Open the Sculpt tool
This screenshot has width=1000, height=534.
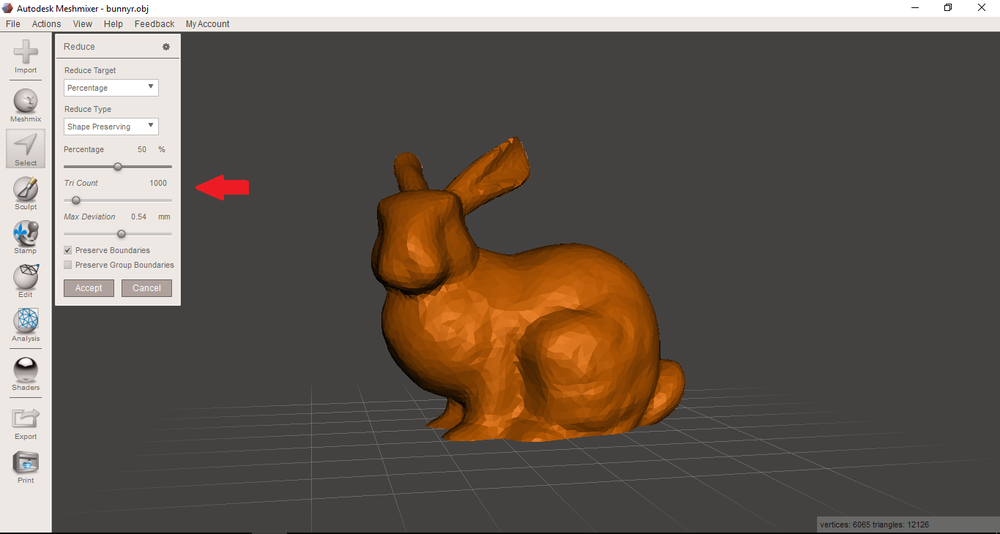click(26, 193)
